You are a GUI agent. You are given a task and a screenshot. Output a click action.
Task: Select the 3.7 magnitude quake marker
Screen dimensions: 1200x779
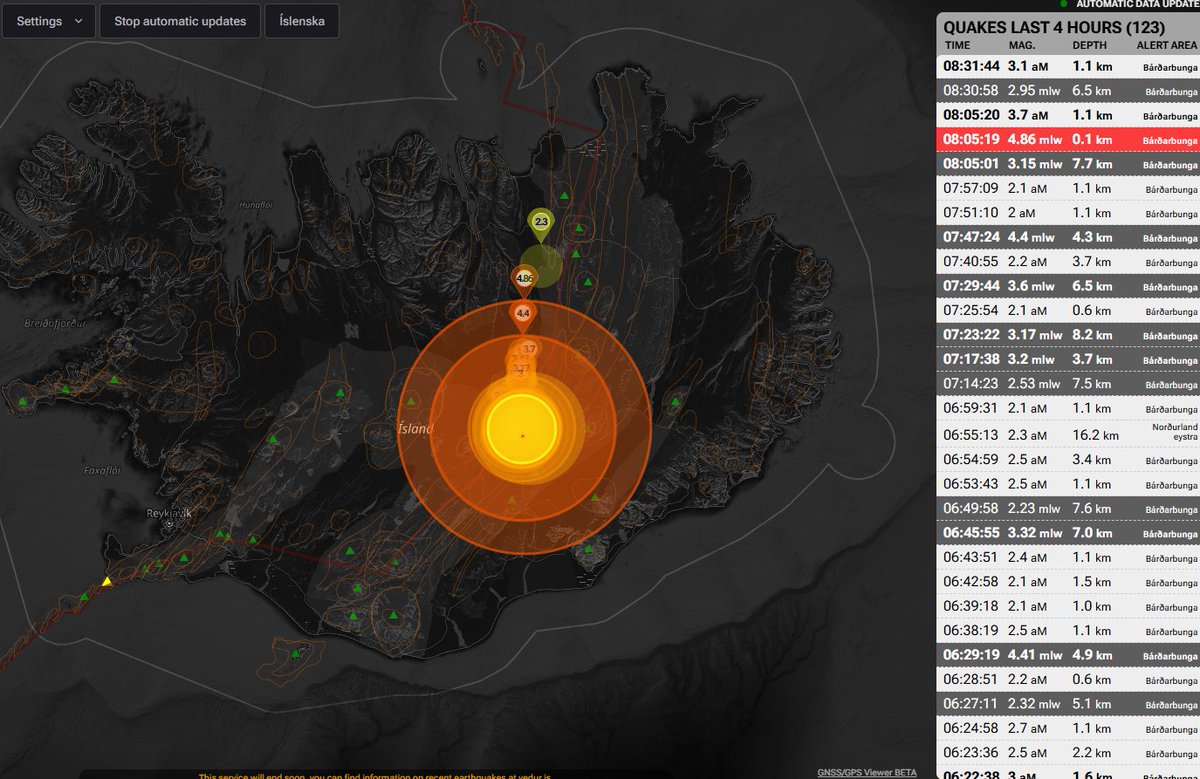[x=529, y=349]
